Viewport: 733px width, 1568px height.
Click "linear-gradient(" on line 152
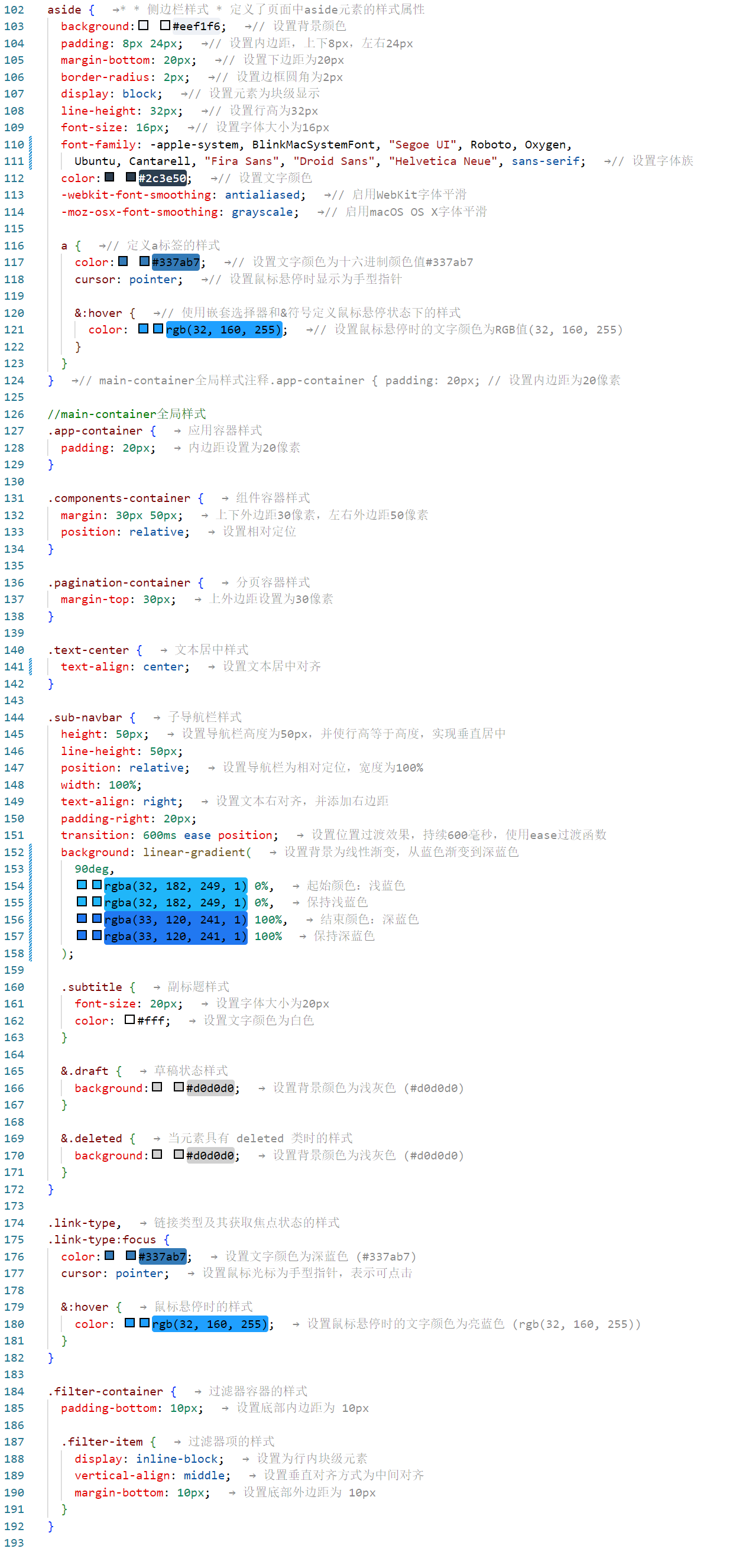coord(197,852)
